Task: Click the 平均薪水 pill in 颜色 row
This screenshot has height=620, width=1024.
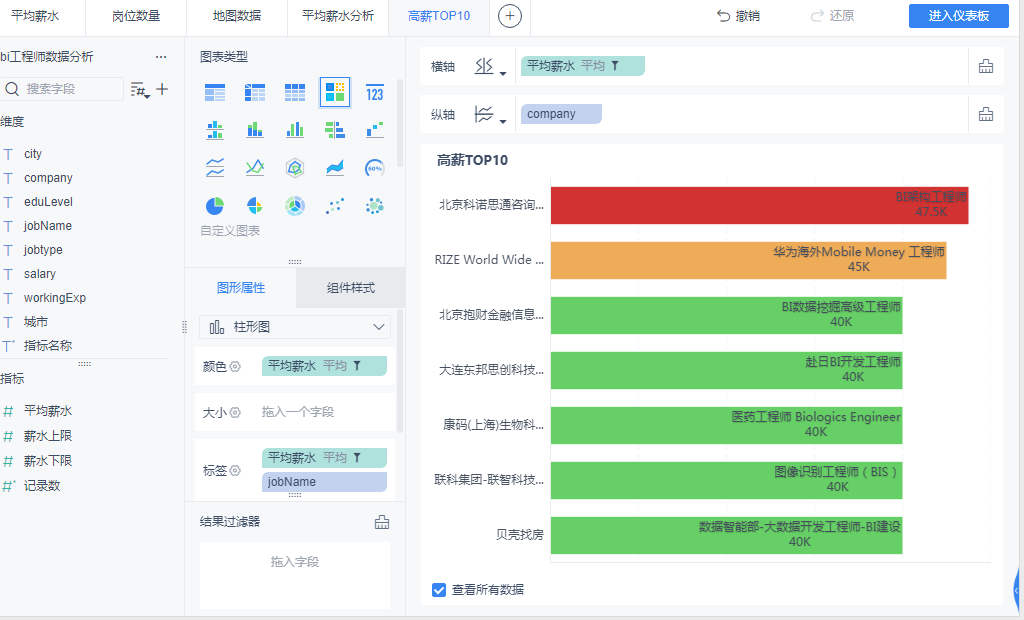Action: [x=324, y=366]
